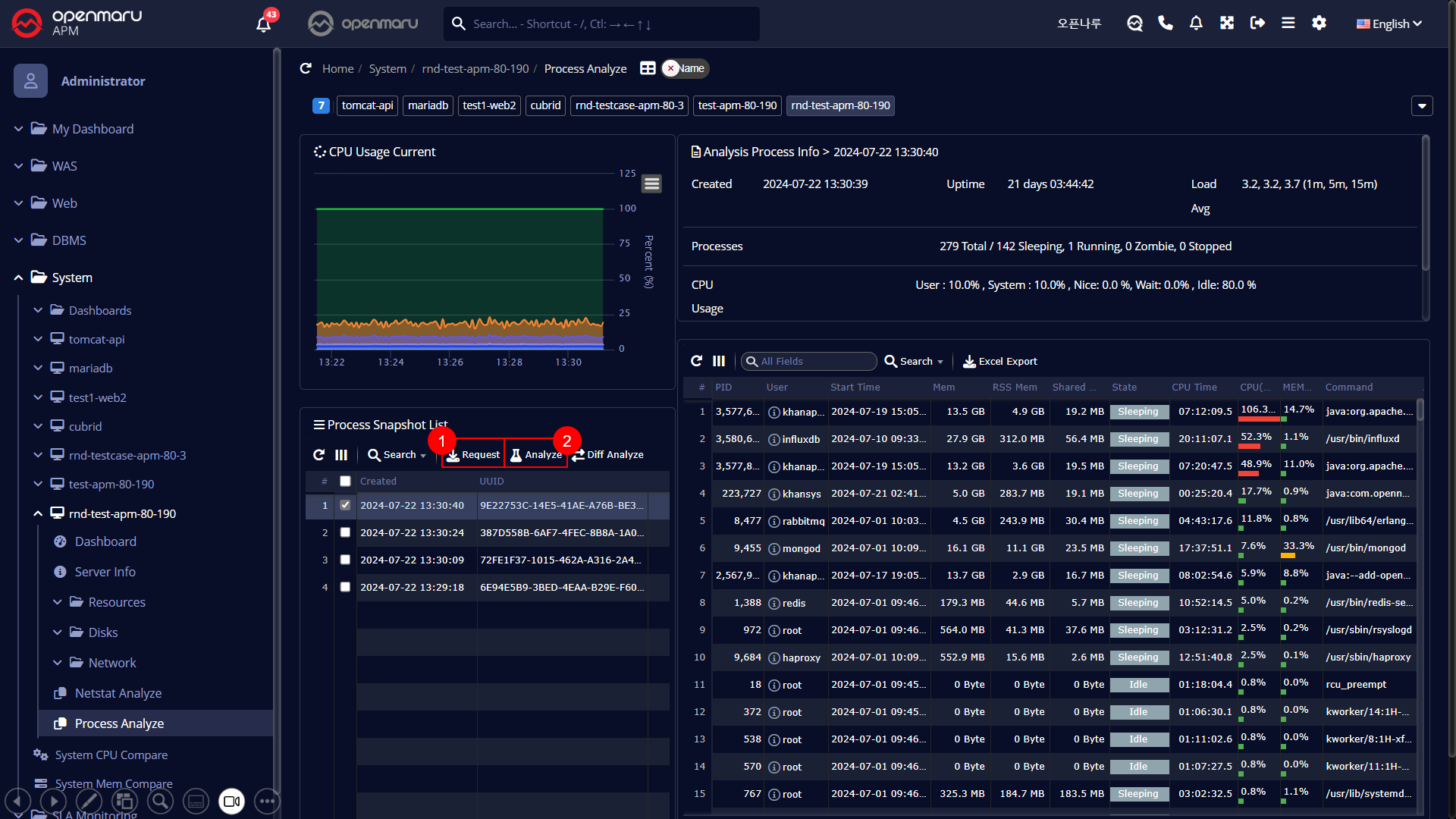The height and width of the screenshot is (819, 1456).
Task: Click the notification bell with 43 badge
Action: pyautogui.click(x=263, y=24)
